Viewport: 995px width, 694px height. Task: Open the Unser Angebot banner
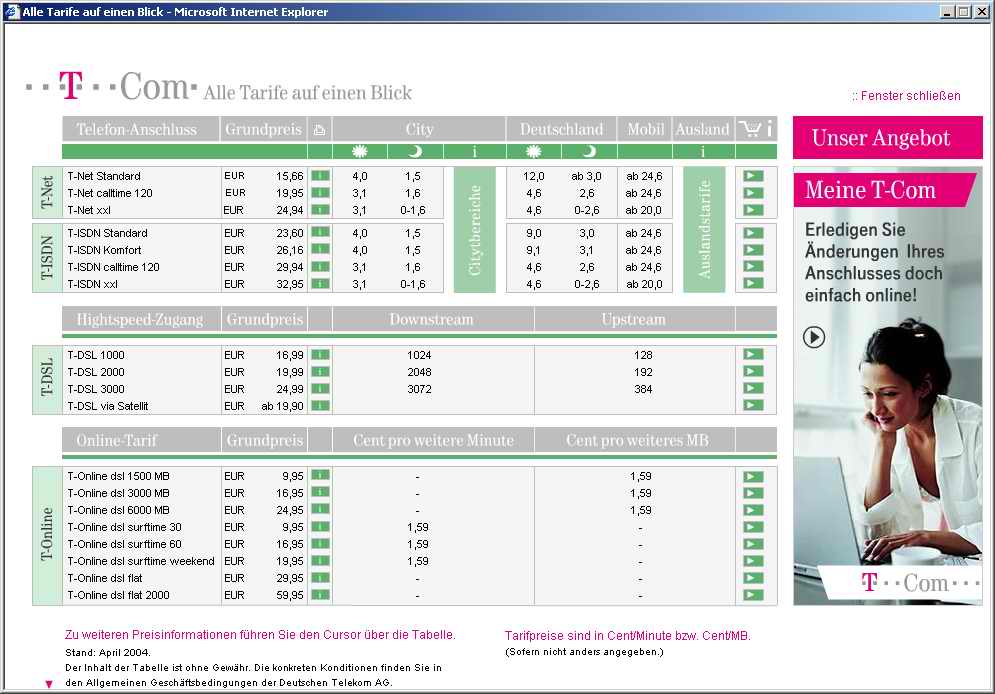887,138
